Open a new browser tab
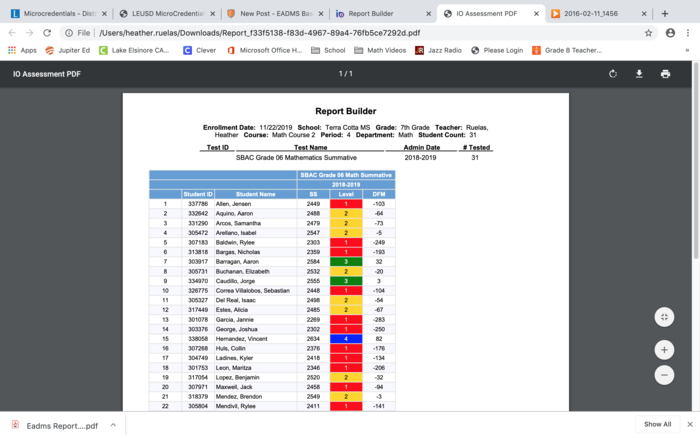Viewport: 700px width, 438px height. click(665, 13)
